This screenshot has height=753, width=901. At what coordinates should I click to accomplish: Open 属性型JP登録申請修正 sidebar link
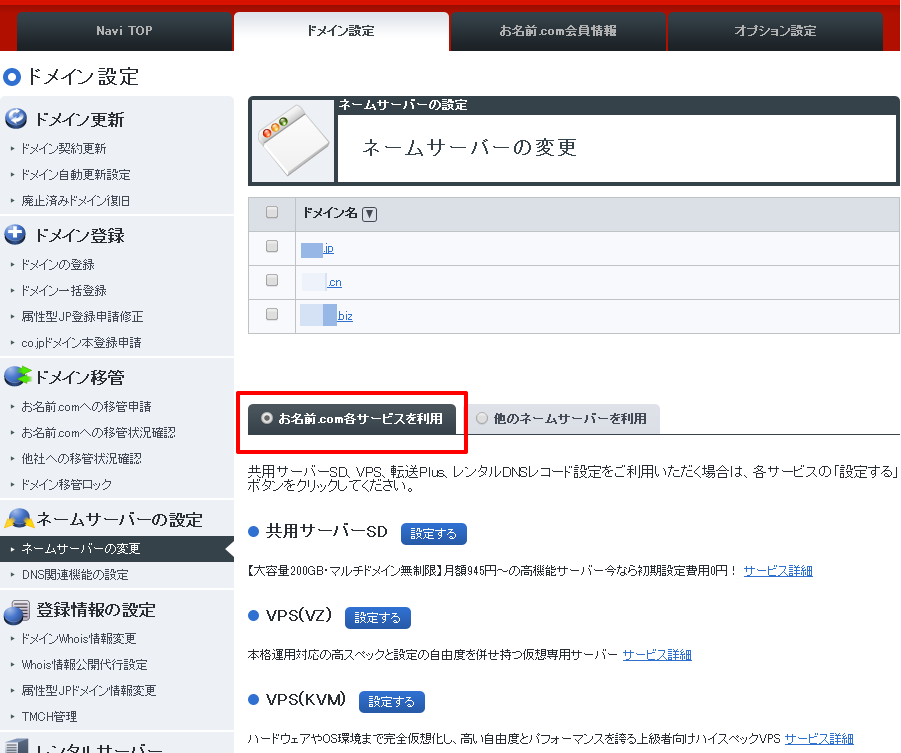(x=82, y=317)
